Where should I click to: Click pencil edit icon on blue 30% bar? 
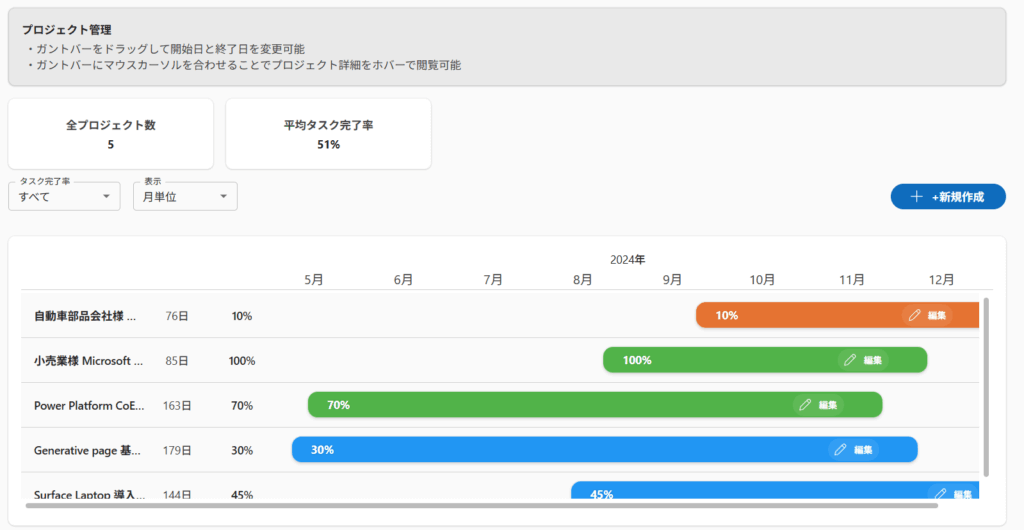[840, 450]
